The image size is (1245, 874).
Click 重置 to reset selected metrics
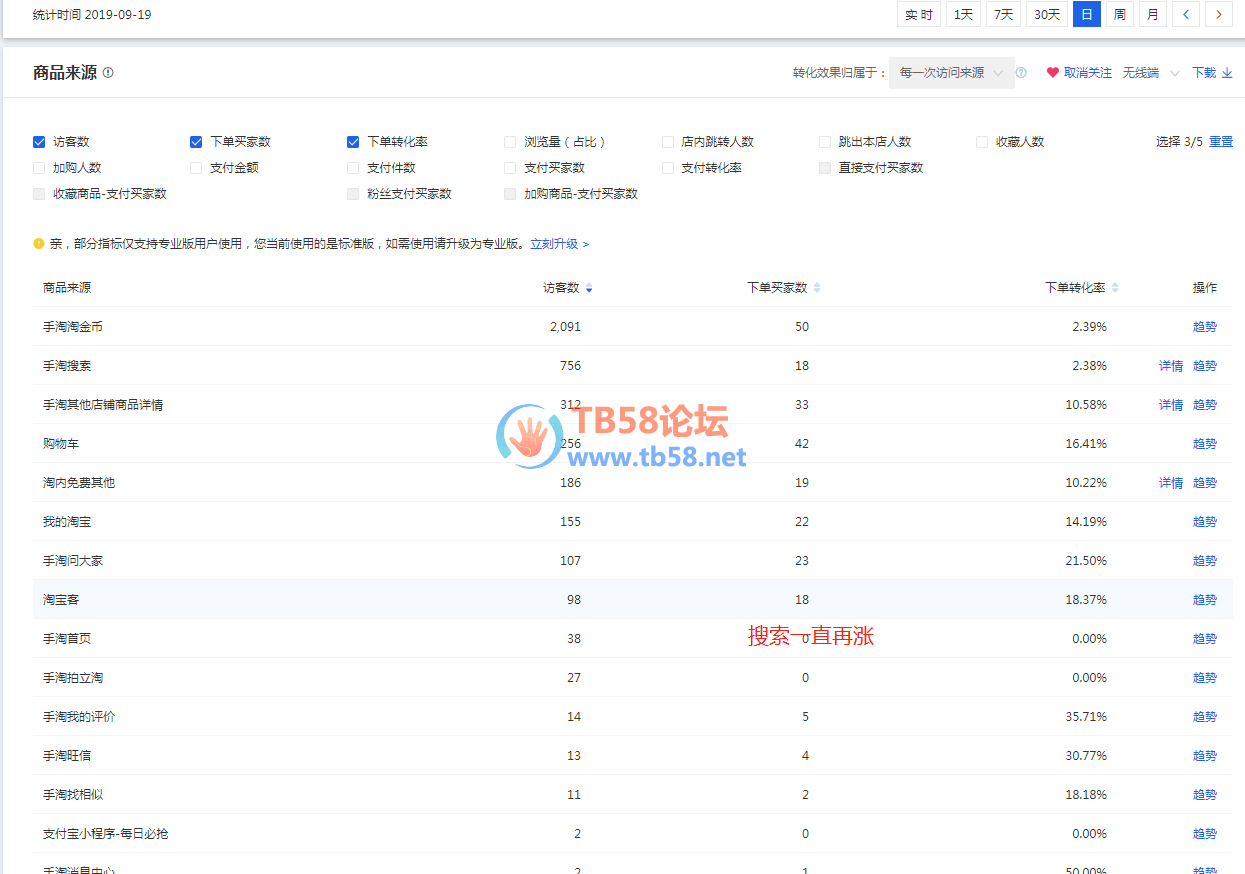[x=1221, y=142]
